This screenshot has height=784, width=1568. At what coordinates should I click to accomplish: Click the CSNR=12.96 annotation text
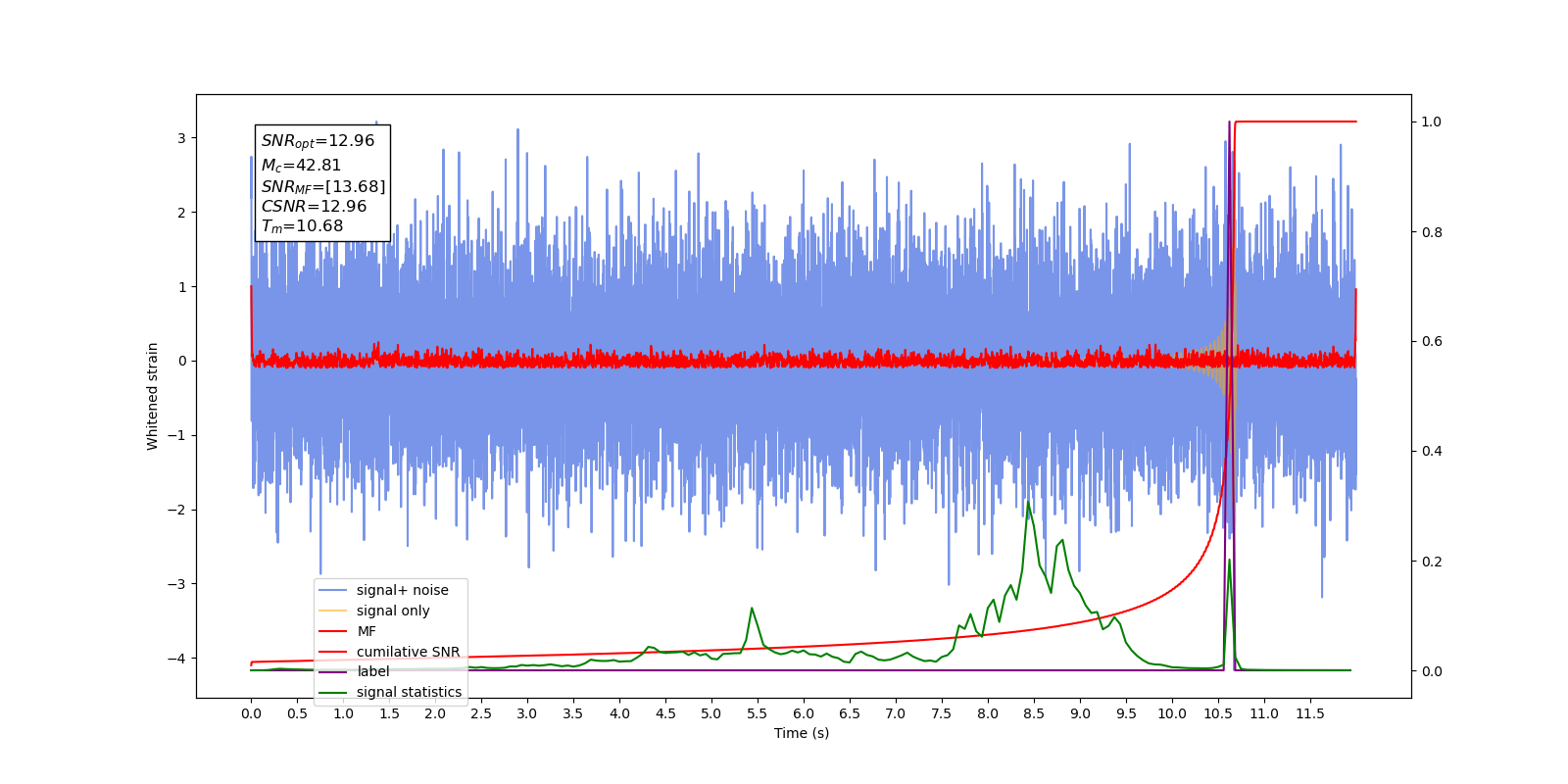(x=314, y=207)
